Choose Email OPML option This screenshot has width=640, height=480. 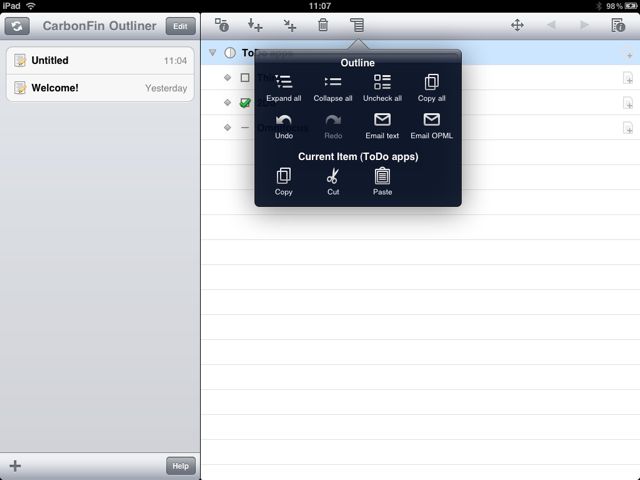tap(431, 127)
